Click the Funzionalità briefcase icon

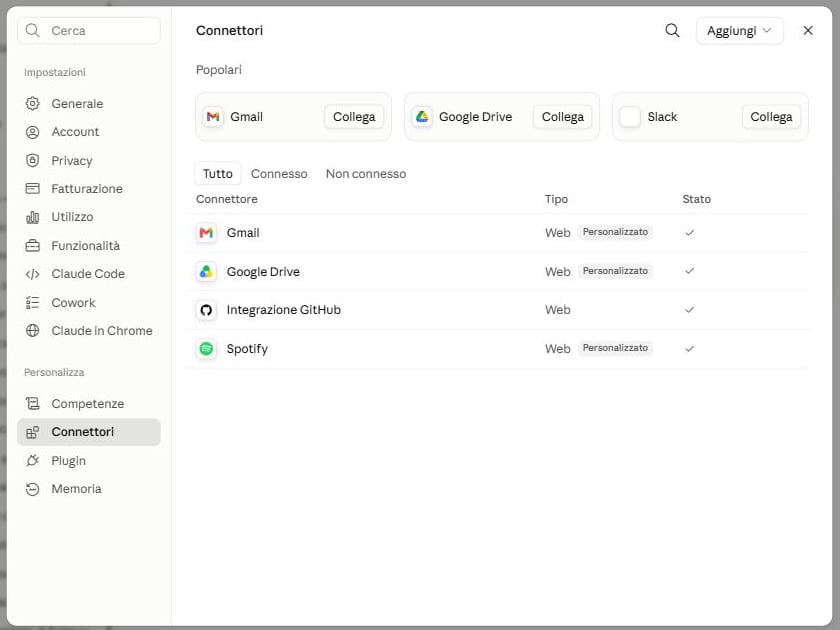(x=33, y=245)
